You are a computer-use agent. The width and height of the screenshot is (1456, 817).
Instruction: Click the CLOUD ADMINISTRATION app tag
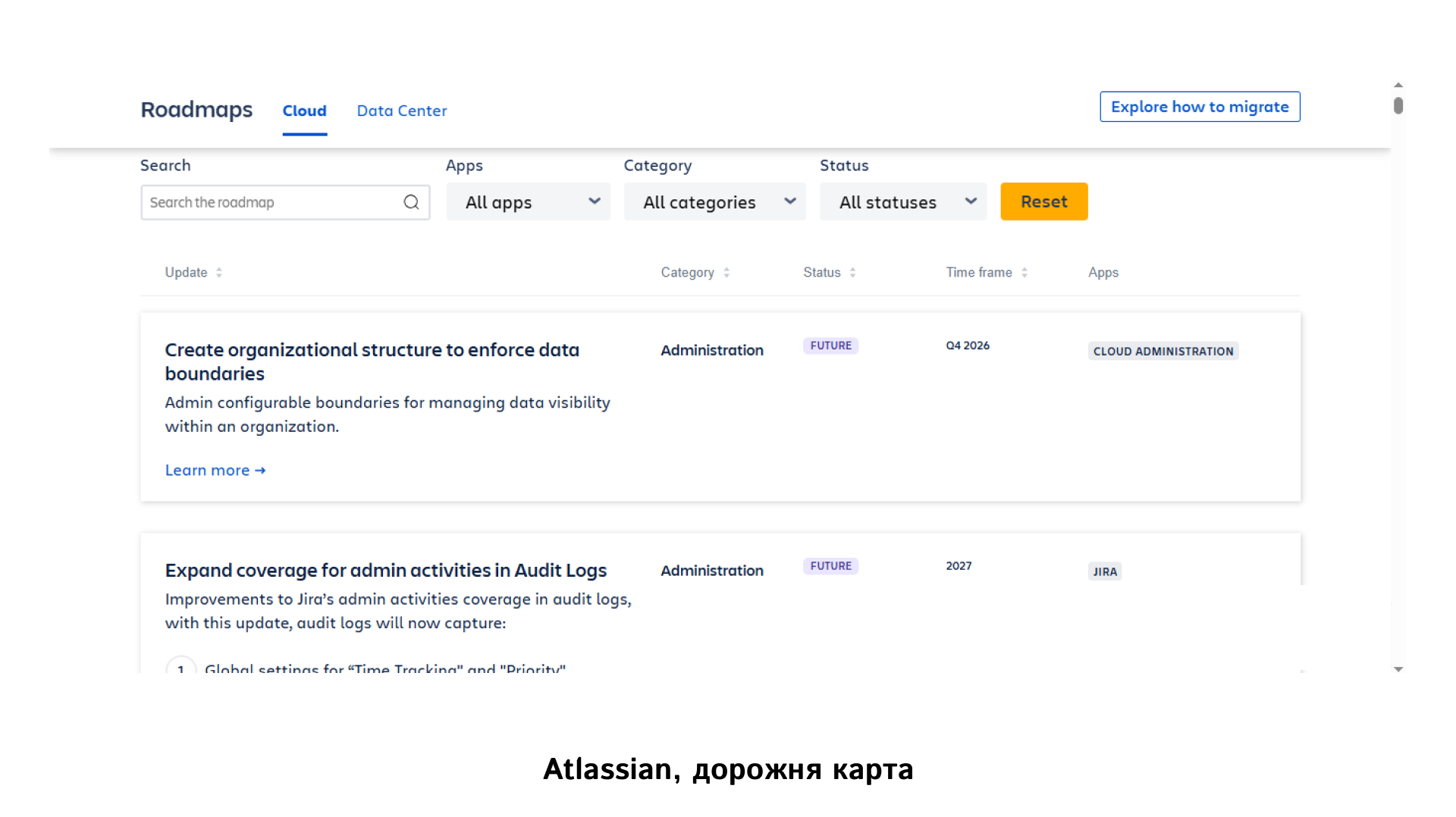[1163, 351]
